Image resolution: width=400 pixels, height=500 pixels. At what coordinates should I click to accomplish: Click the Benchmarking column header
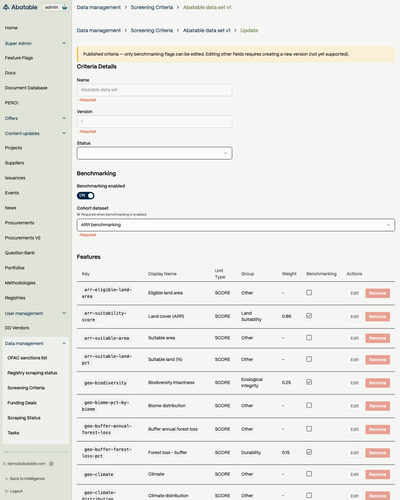coord(321,274)
